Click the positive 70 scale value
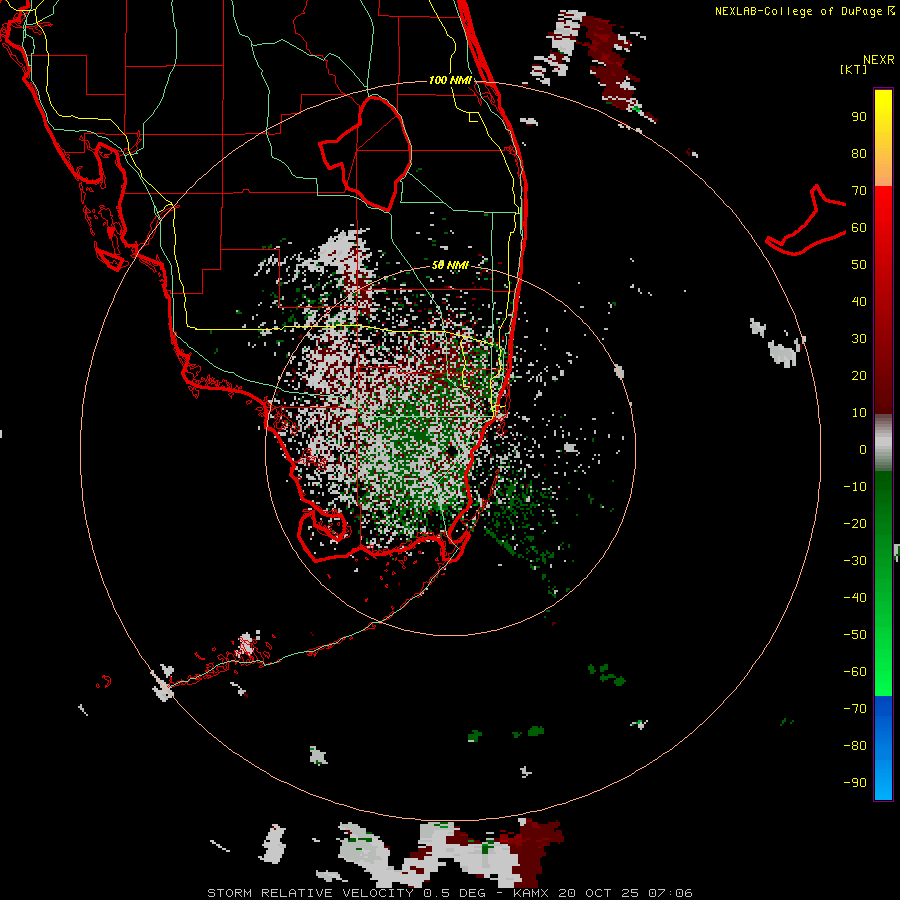This screenshot has width=900, height=900. pyautogui.click(x=859, y=191)
